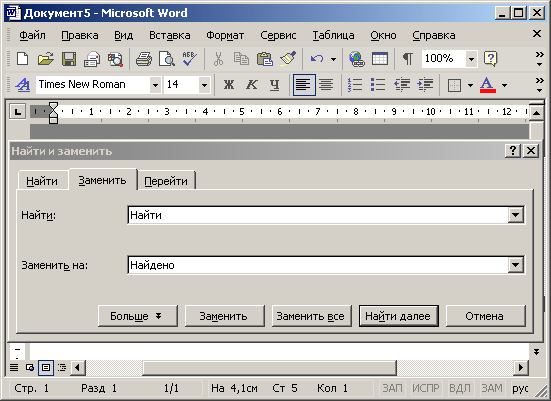Open an existing file via folder icon
Image resolution: width=551 pixels, height=401 pixels.
[x=46, y=59]
